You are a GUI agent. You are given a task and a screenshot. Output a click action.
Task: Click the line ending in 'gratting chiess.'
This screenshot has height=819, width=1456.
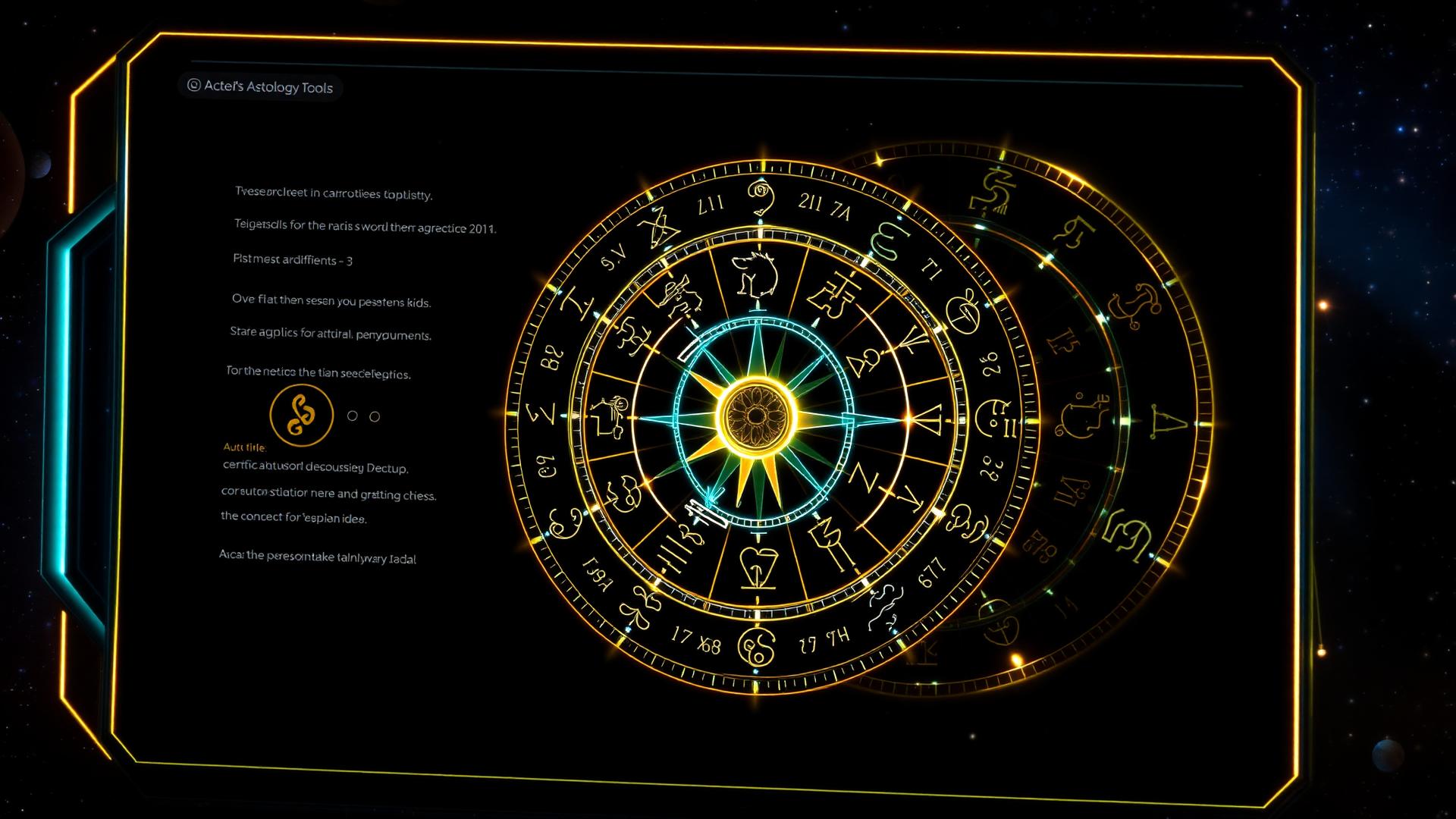coord(328,493)
